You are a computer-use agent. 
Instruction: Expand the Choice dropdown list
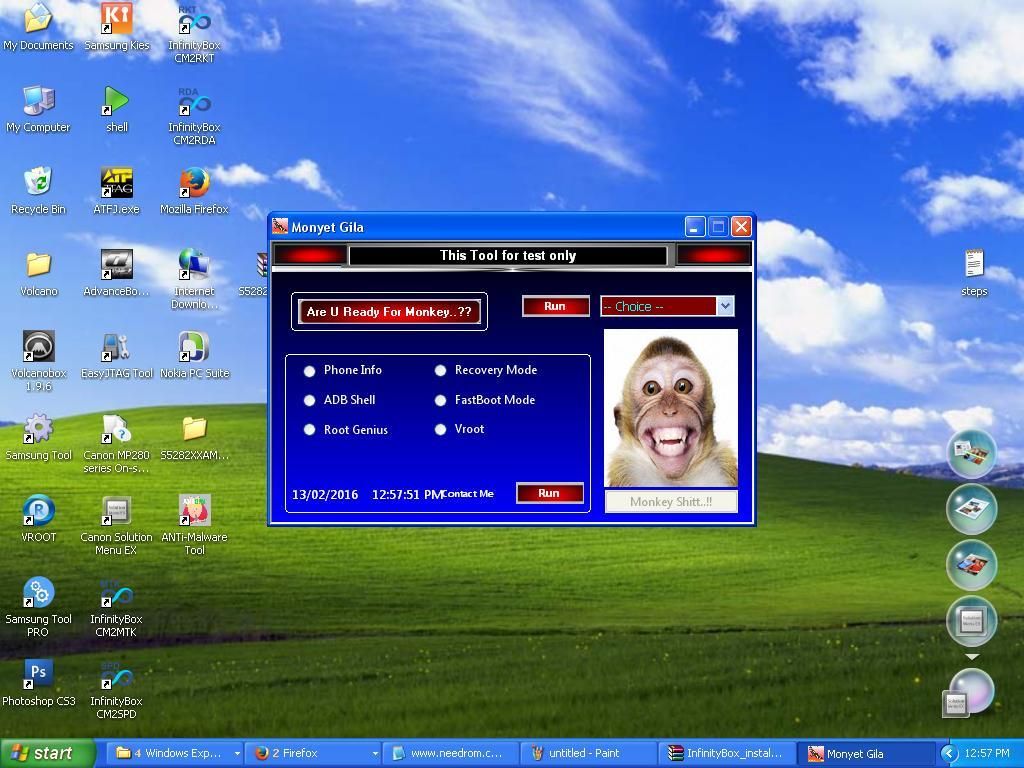click(x=725, y=306)
